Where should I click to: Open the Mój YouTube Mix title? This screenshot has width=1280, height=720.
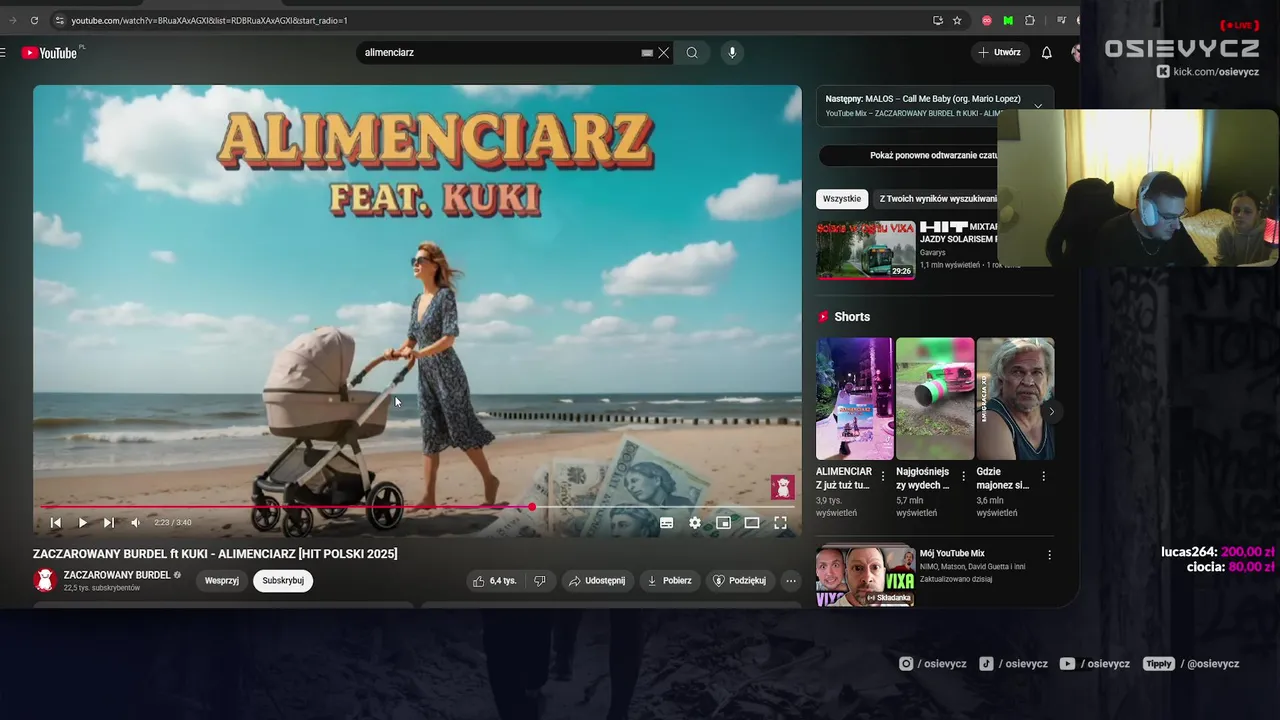coord(952,553)
